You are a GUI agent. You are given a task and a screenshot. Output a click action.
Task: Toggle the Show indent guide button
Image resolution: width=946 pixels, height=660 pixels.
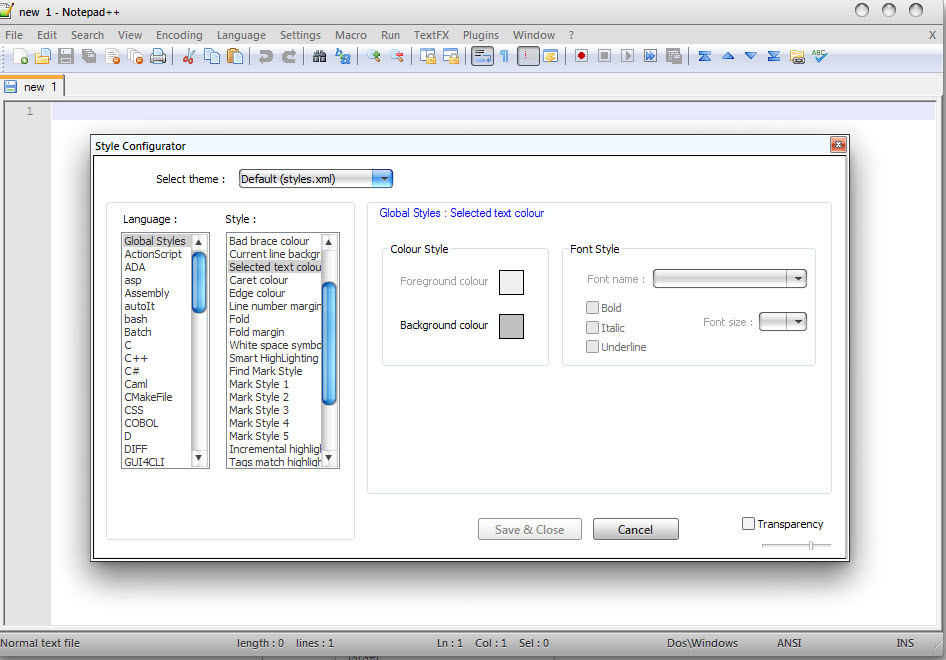528,57
